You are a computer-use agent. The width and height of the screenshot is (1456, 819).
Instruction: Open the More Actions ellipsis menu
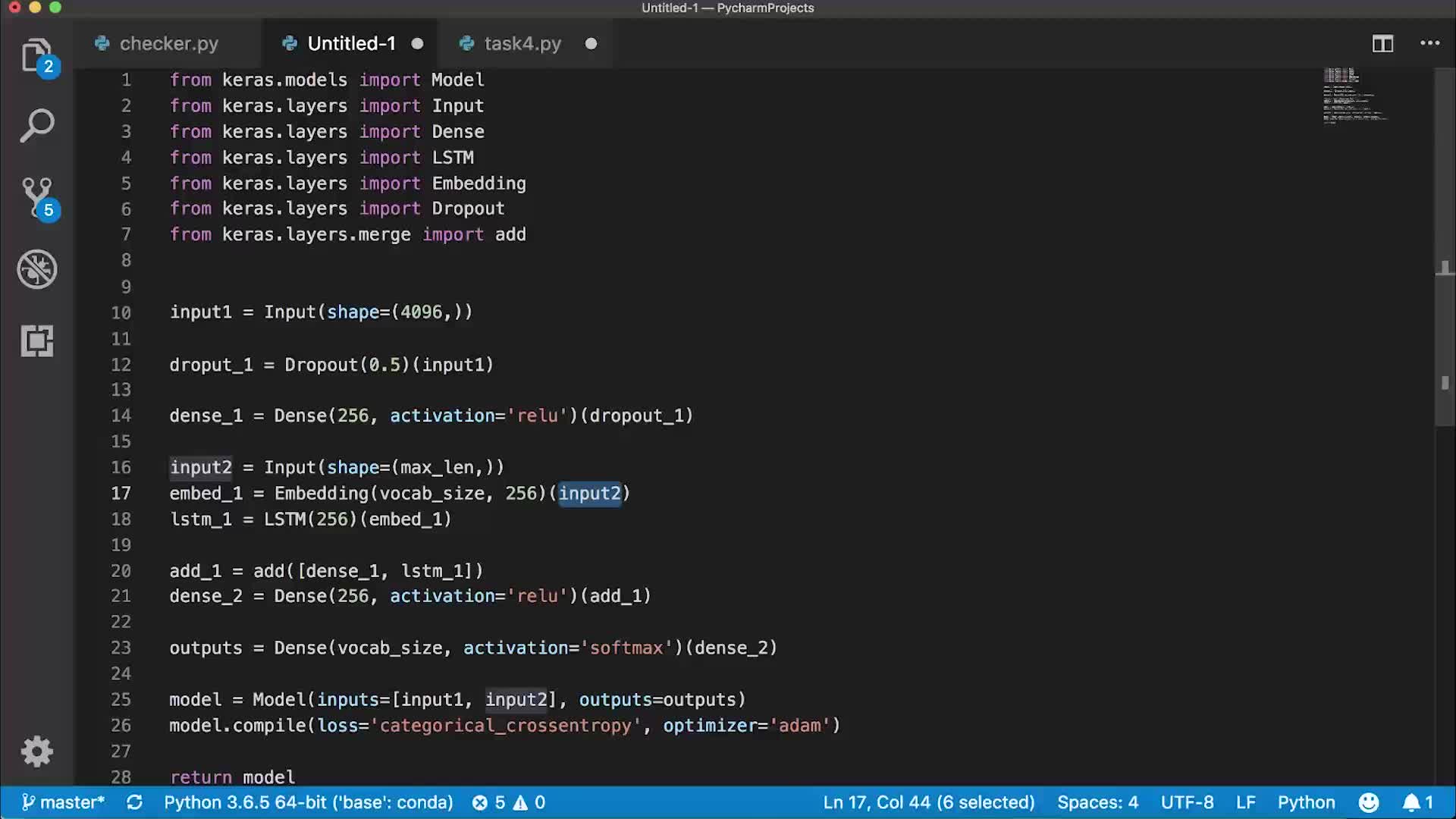click(x=1429, y=43)
